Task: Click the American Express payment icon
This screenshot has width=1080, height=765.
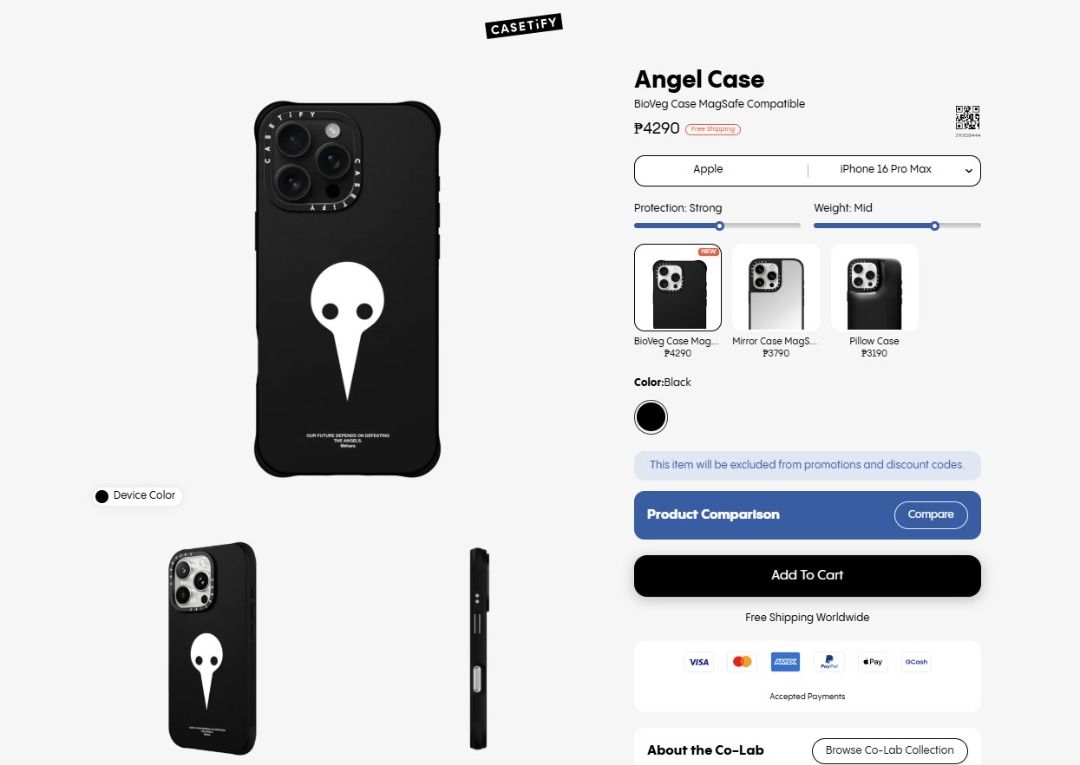Action: pyautogui.click(x=785, y=662)
